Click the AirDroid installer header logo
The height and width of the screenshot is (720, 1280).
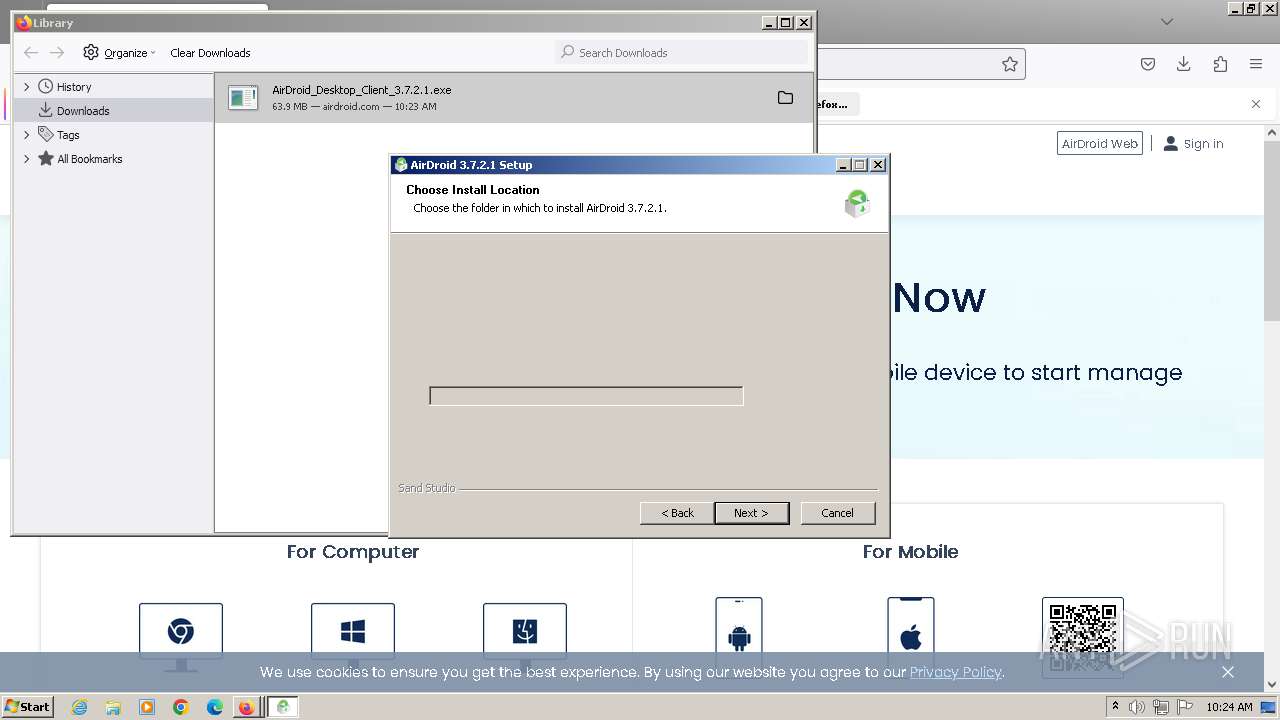coord(857,204)
